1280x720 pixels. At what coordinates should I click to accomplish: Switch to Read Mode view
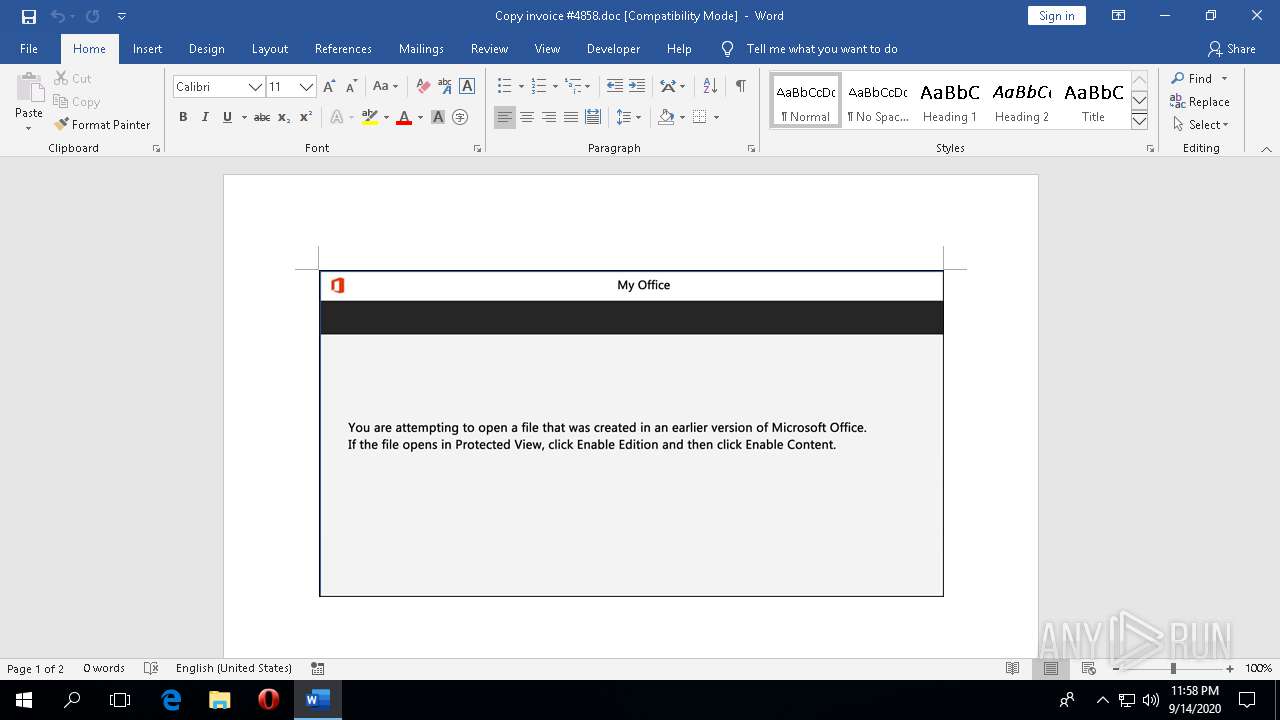tap(1012, 669)
